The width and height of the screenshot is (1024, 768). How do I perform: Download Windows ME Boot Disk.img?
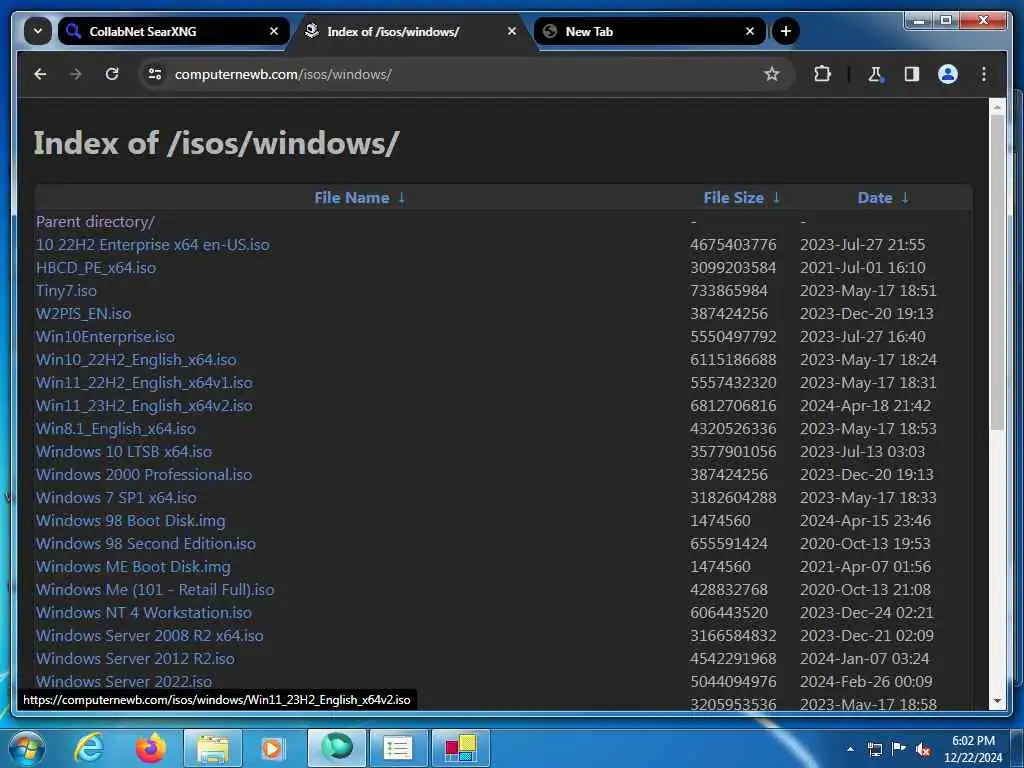tap(133, 567)
